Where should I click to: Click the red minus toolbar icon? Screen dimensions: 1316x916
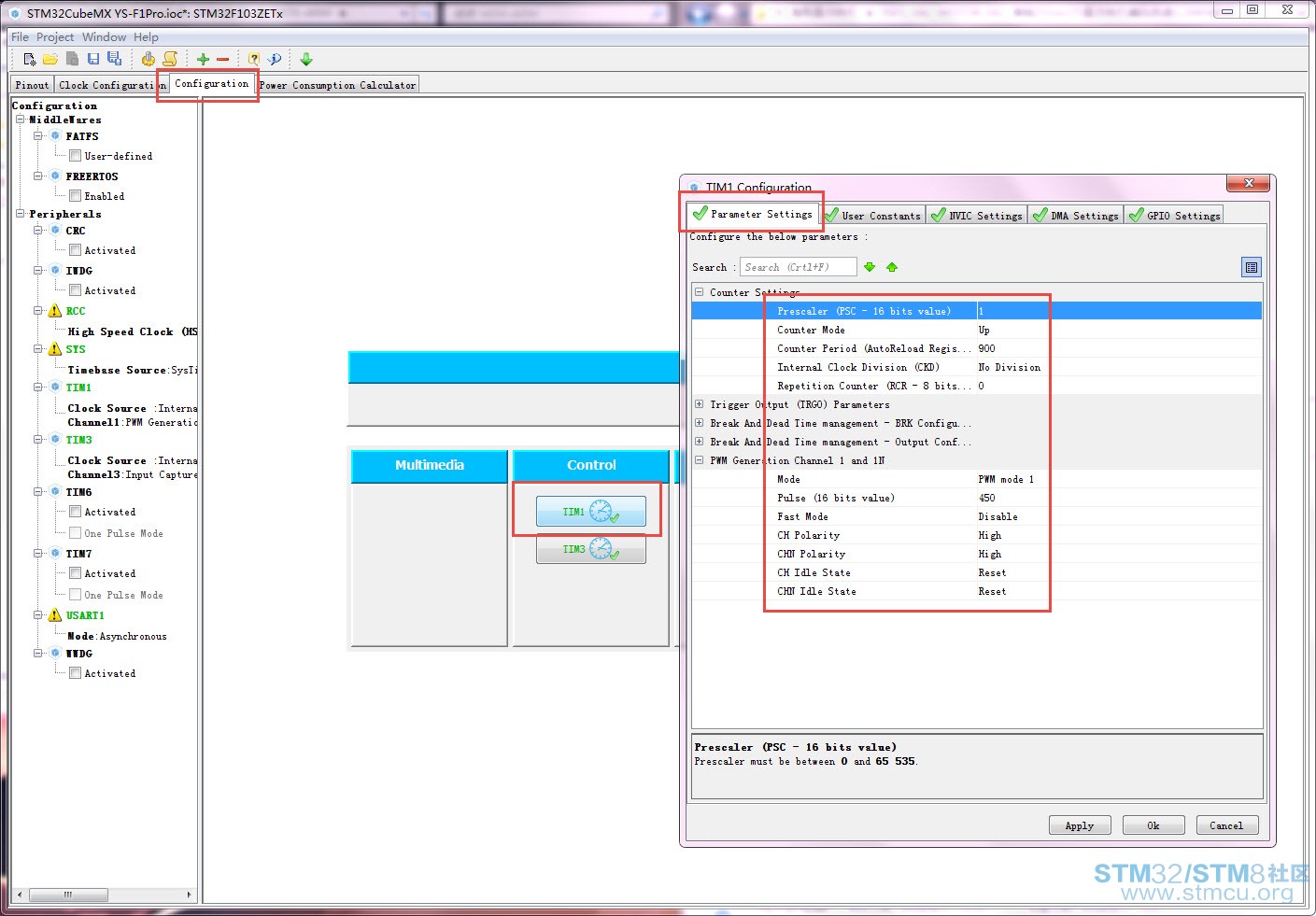point(223,59)
